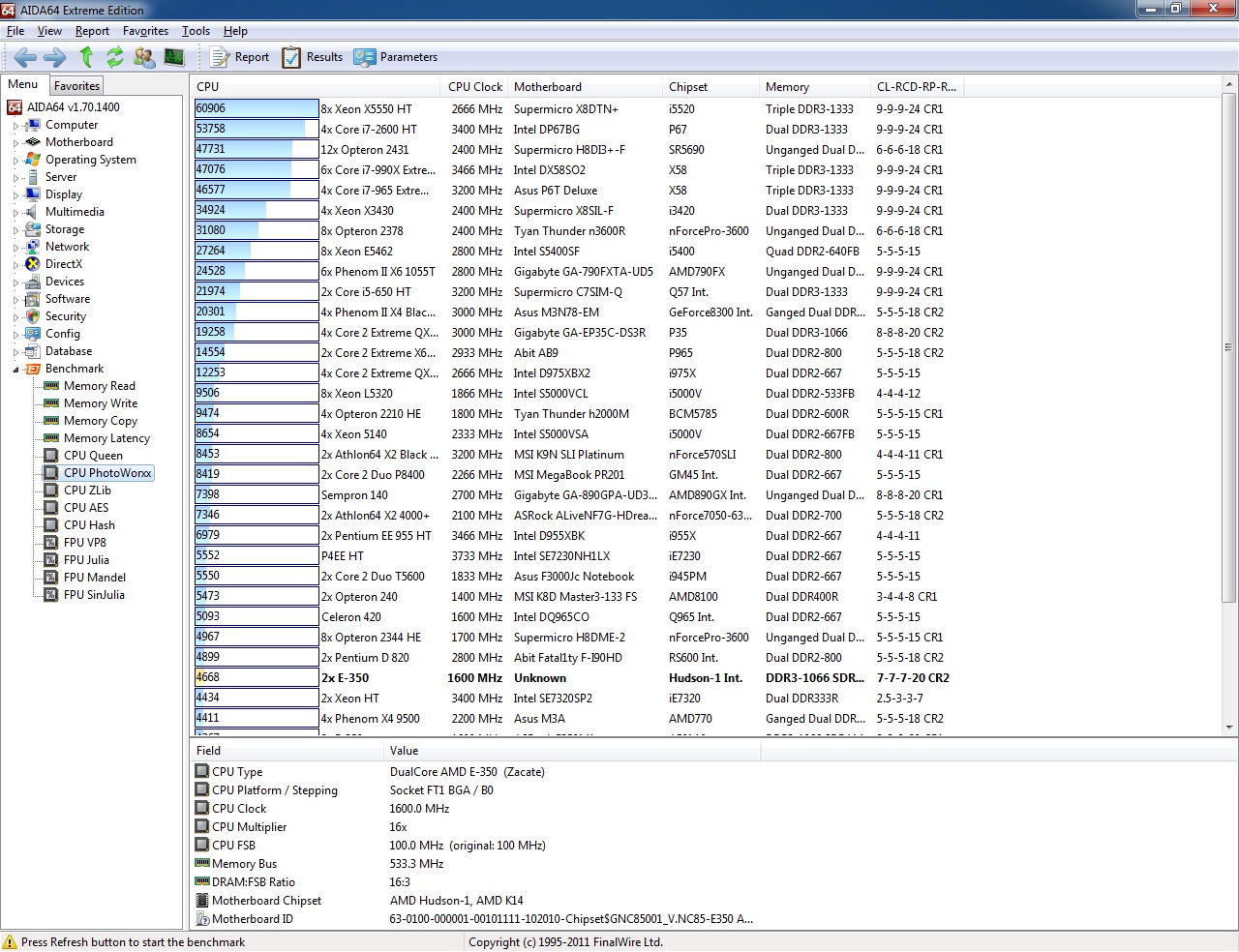Expand the Computer tree node
Image resolution: width=1239 pixels, height=952 pixels.
[15, 126]
